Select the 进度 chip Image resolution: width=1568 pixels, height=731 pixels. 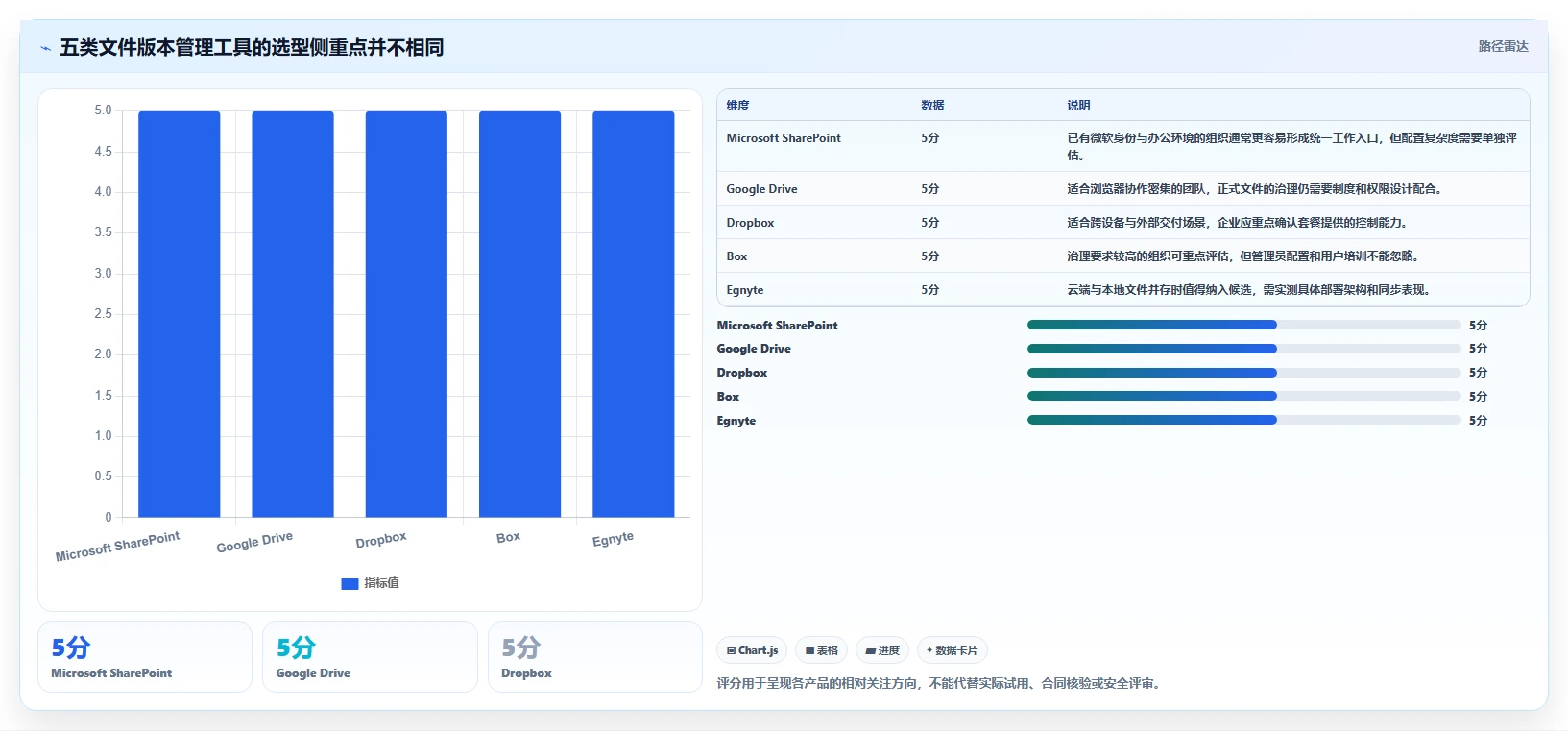click(882, 650)
